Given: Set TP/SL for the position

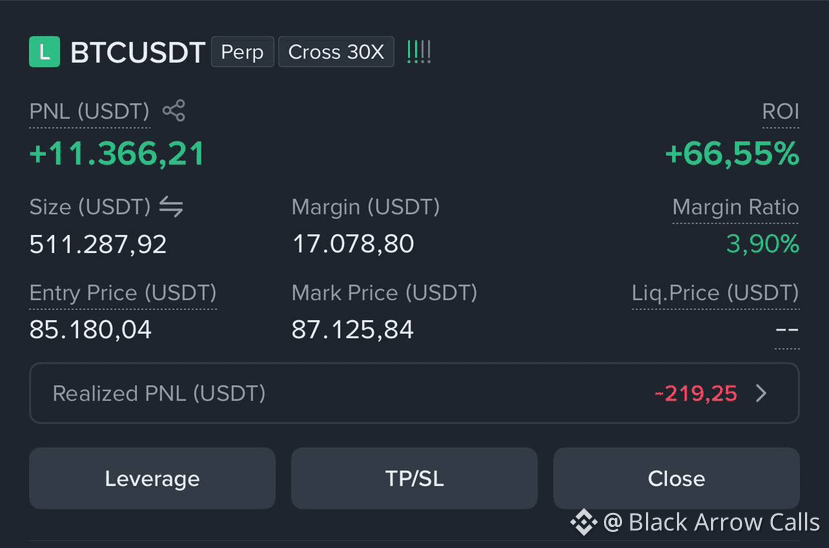Looking at the screenshot, I should coord(414,478).
